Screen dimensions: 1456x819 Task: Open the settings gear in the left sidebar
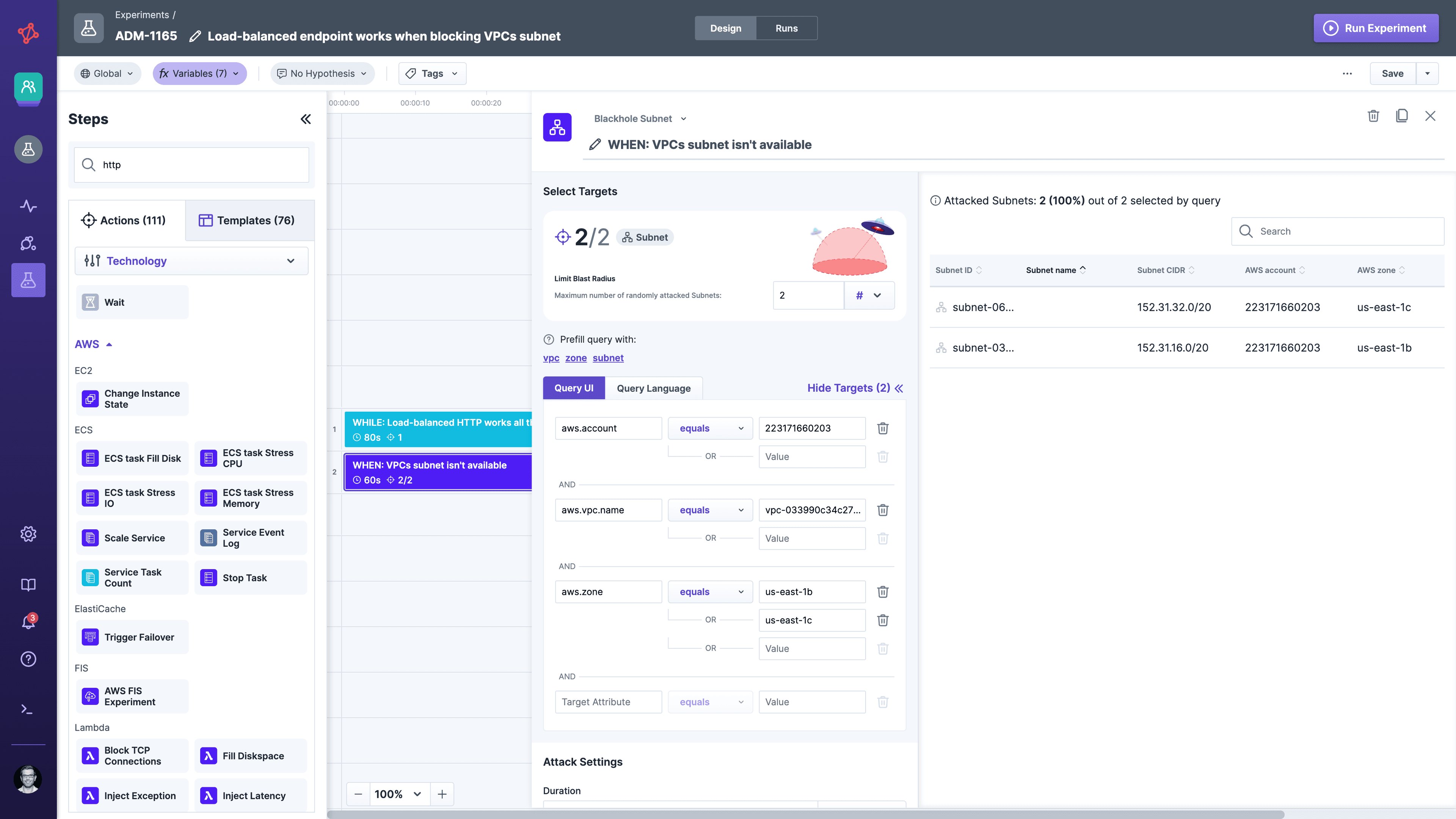28,533
